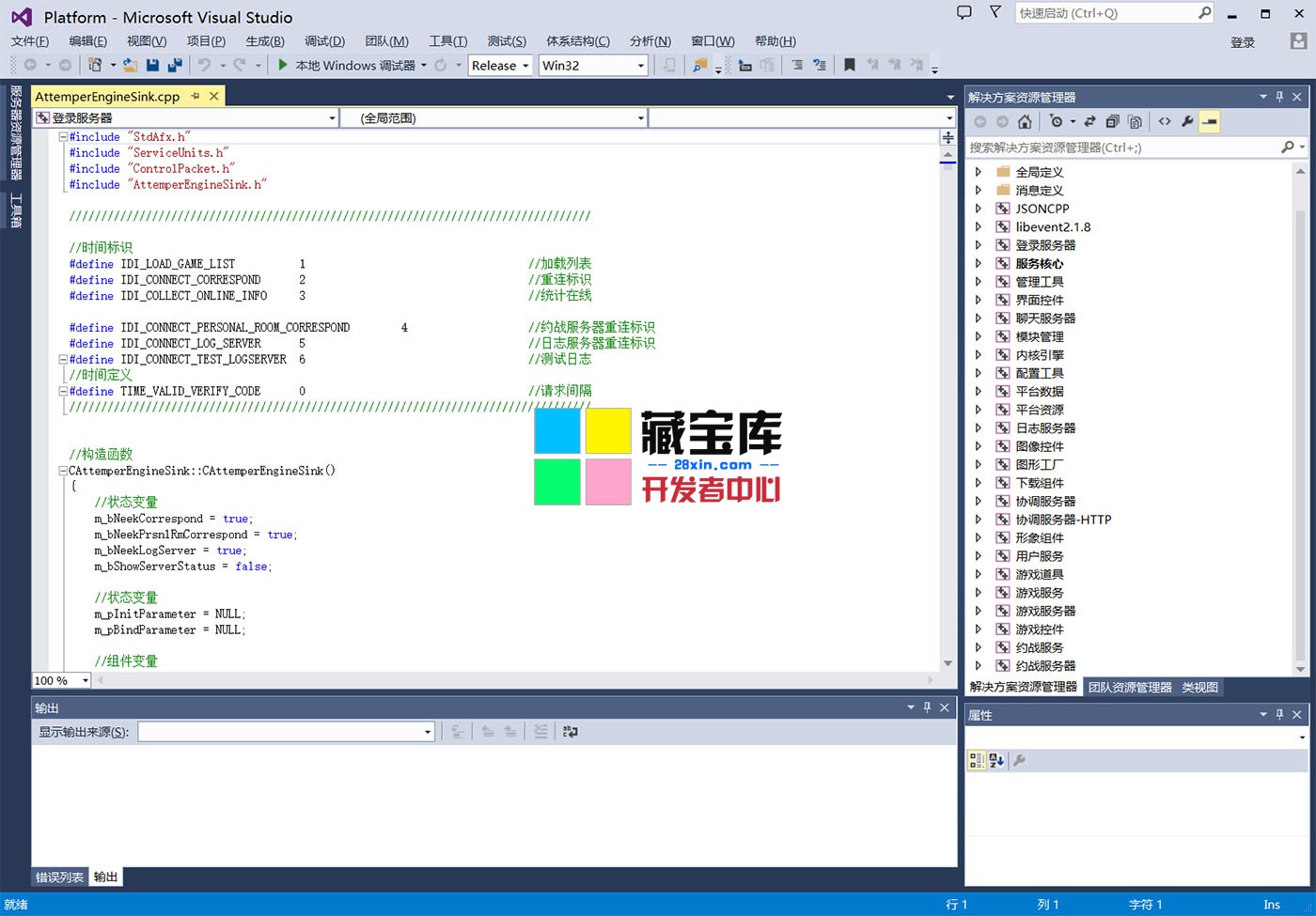Click the uncomment selected lines icon

819,65
